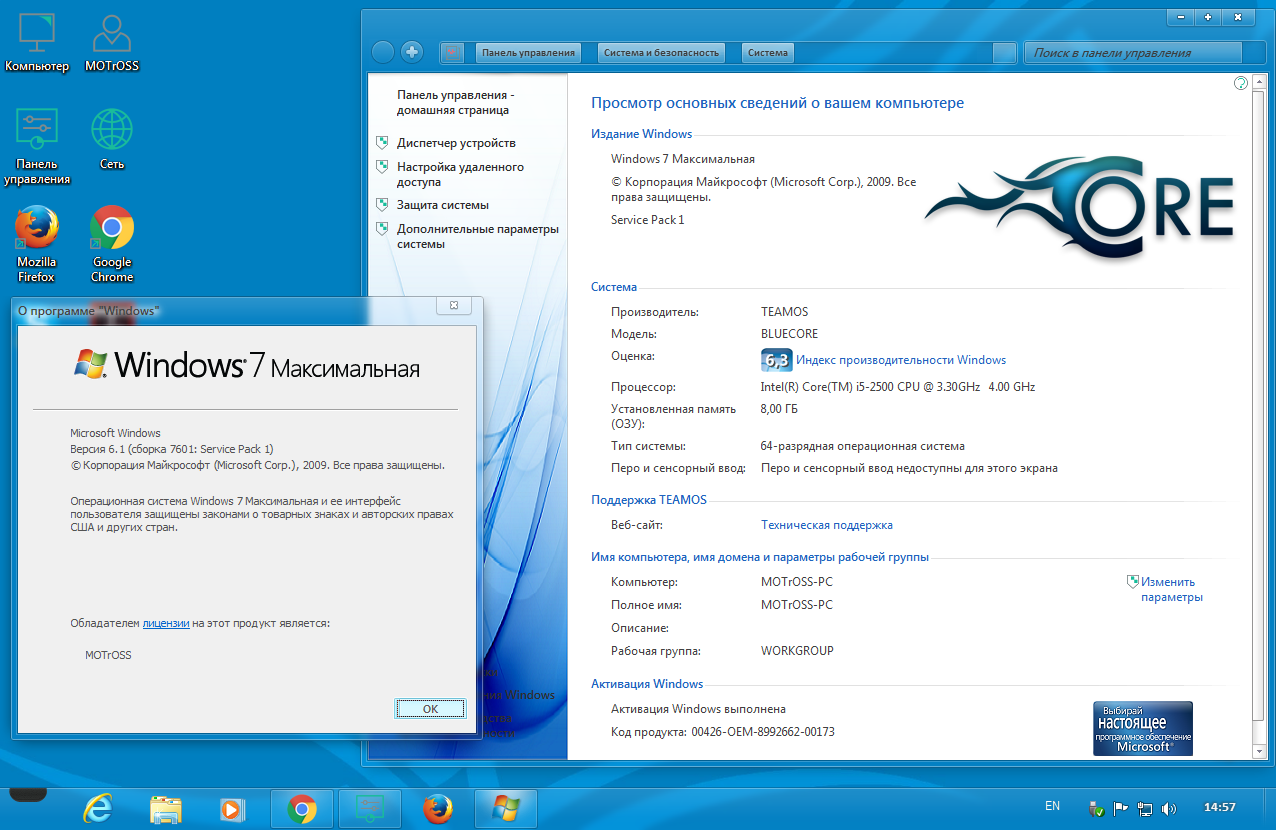Open the network tray icon
Viewport: 1276px width, 830px height.
pyautogui.click(x=1145, y=807)
